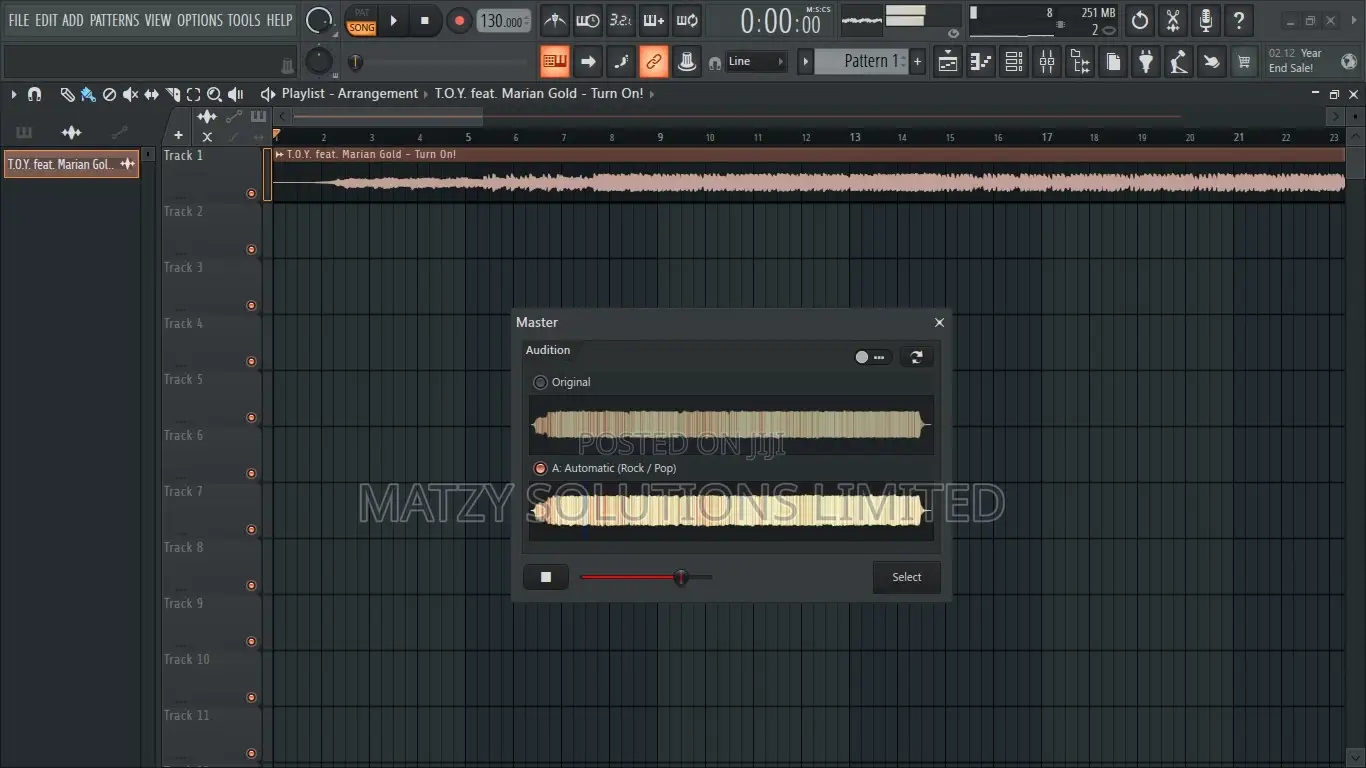Toggle auto-scrolling arrow button
Image resolution: width=1366 pixels, height=768 pixels.
(588, 62)
